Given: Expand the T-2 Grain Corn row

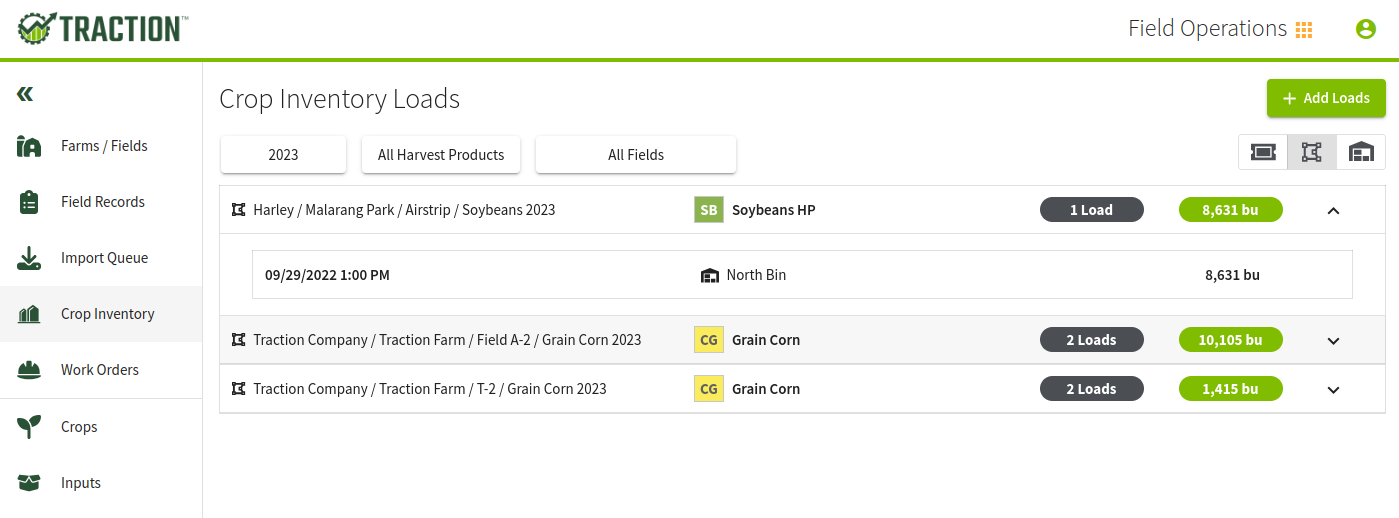Looking at the screenshot, I should point(1333,389).
